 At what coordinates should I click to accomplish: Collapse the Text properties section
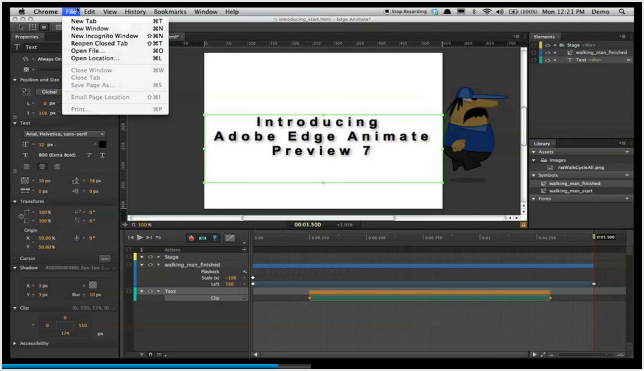pos(15,123)
